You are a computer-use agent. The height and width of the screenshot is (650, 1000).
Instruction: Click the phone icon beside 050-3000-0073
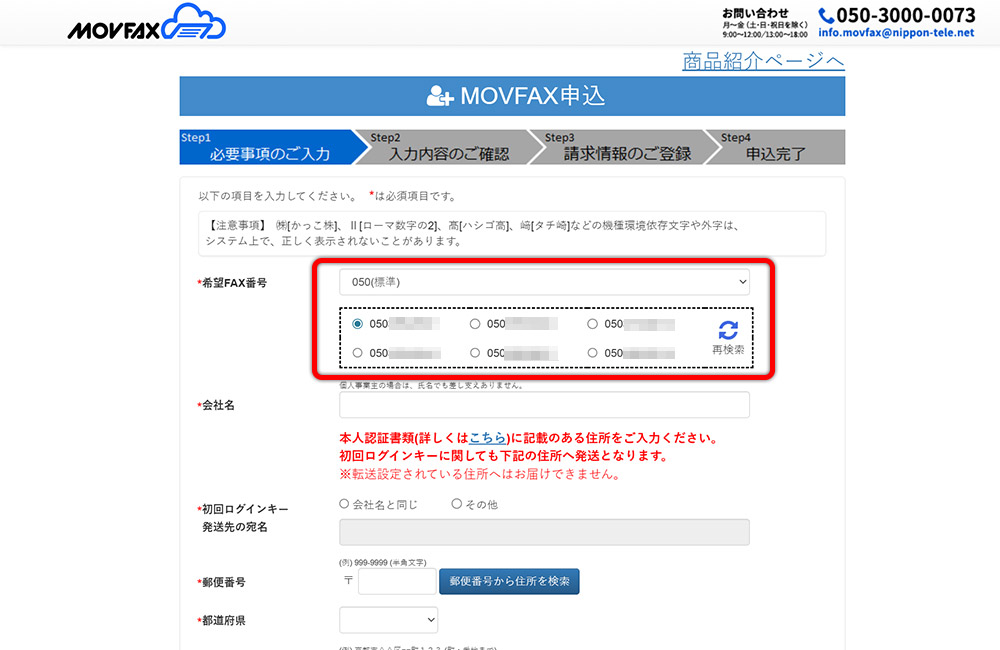pyautogui.click(x=826, y=15)
